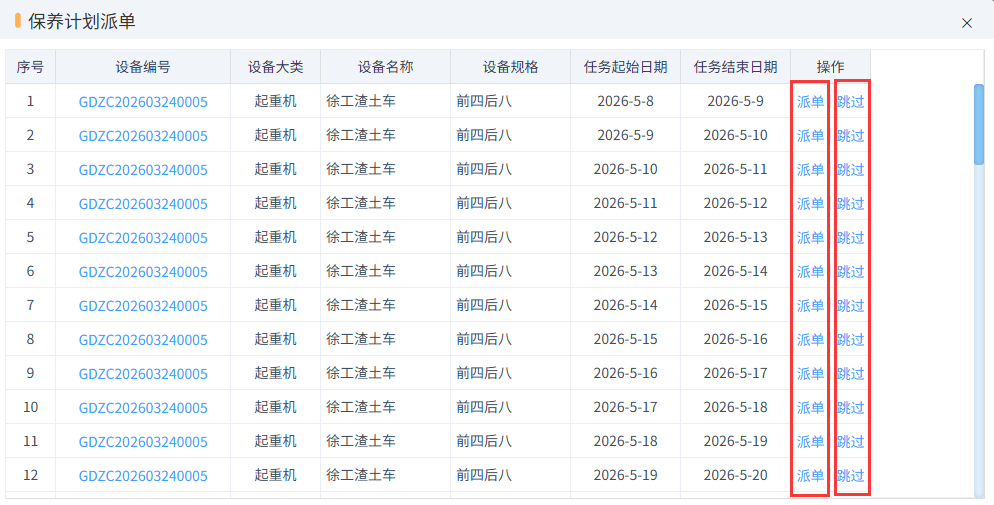Image resolution: width=994 pixels, height=505 pixels.
Task: Open device number link in row 5
Action: coord(143,238)
